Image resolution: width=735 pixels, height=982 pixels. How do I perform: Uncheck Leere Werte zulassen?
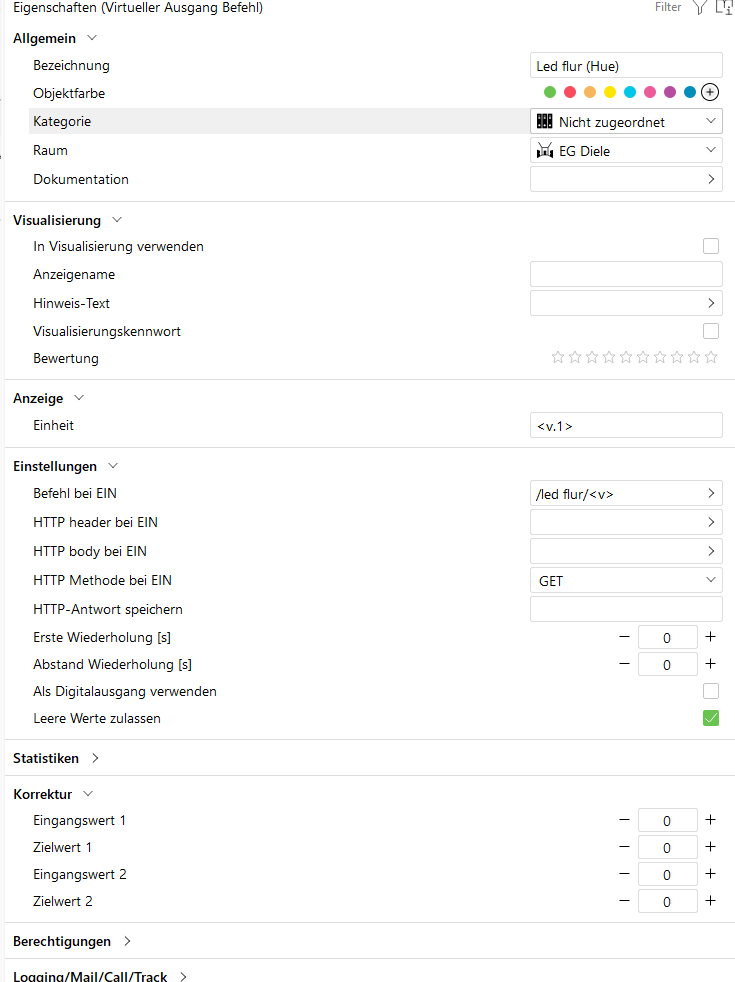pos(711,718)
